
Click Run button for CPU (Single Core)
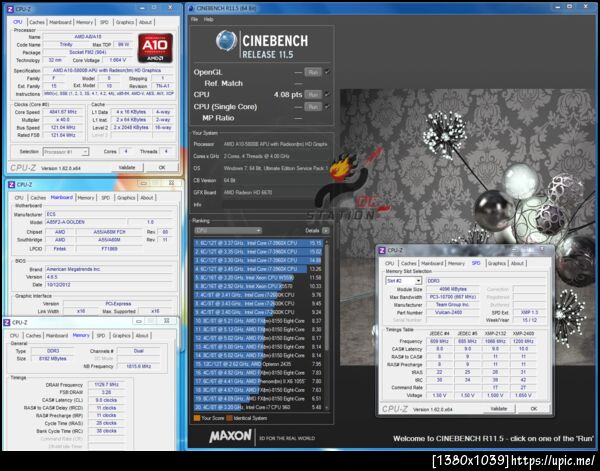pos(313,107)
